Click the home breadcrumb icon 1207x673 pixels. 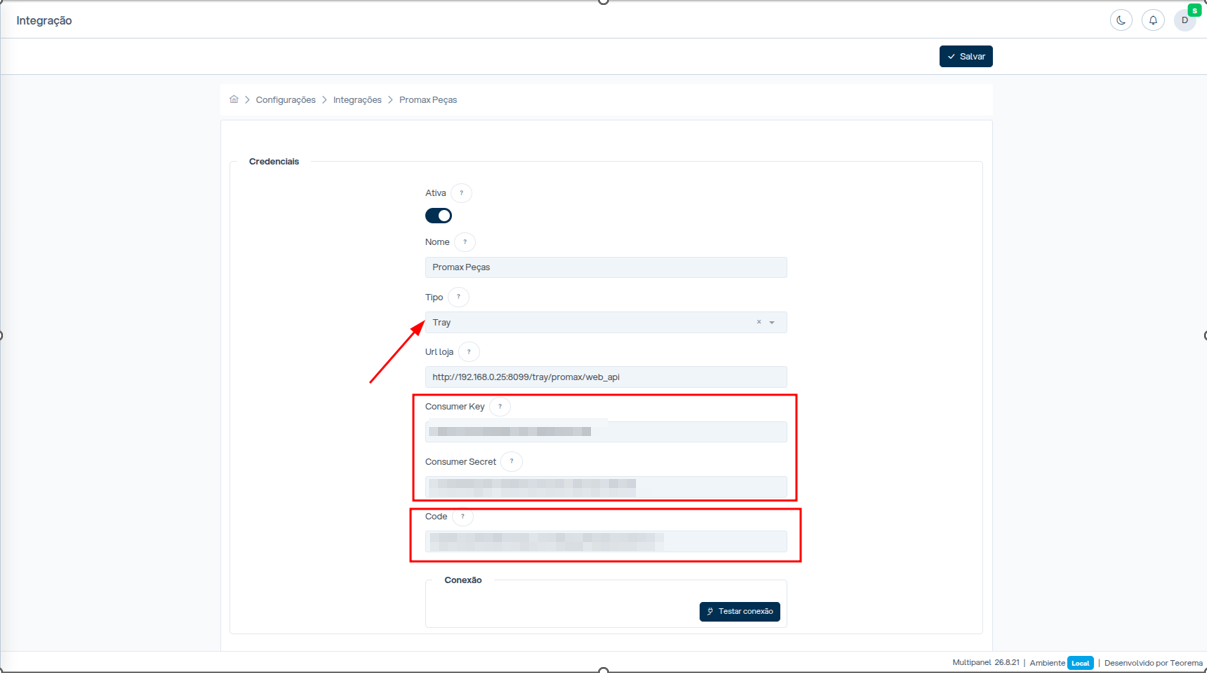pos(234,99)
